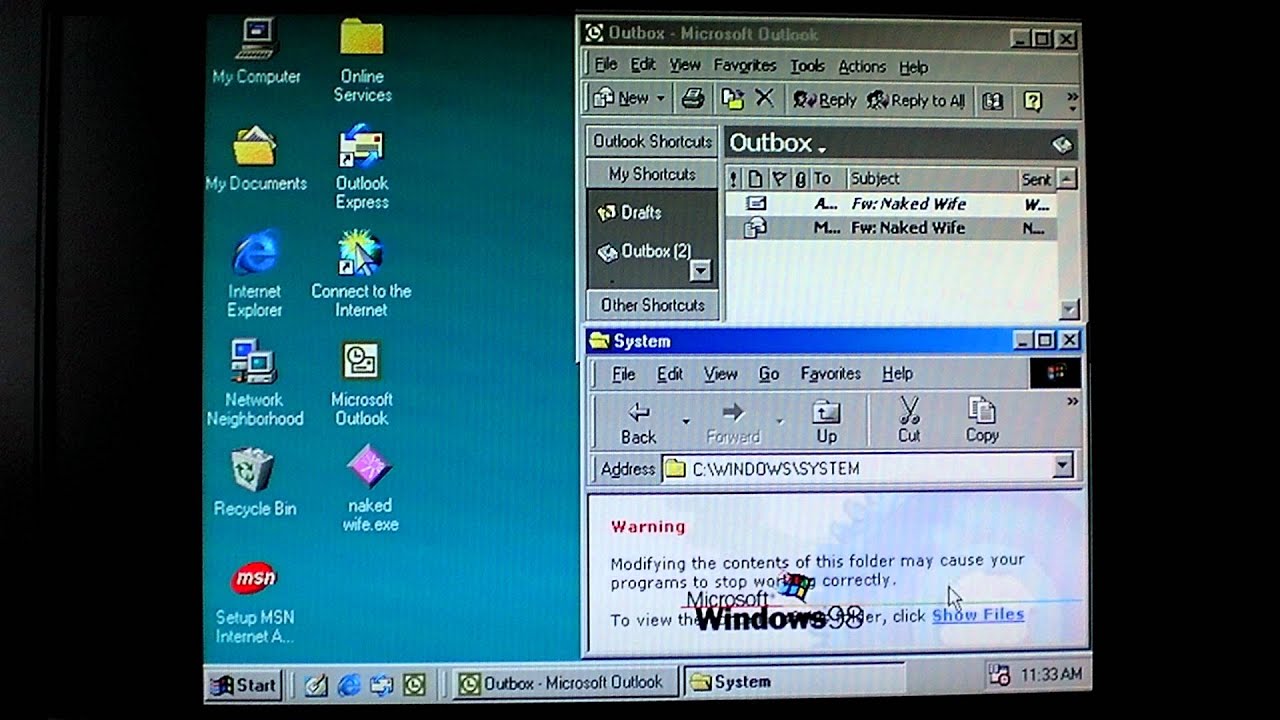Launch Outlook from quick launch bar

coord(414,685)
